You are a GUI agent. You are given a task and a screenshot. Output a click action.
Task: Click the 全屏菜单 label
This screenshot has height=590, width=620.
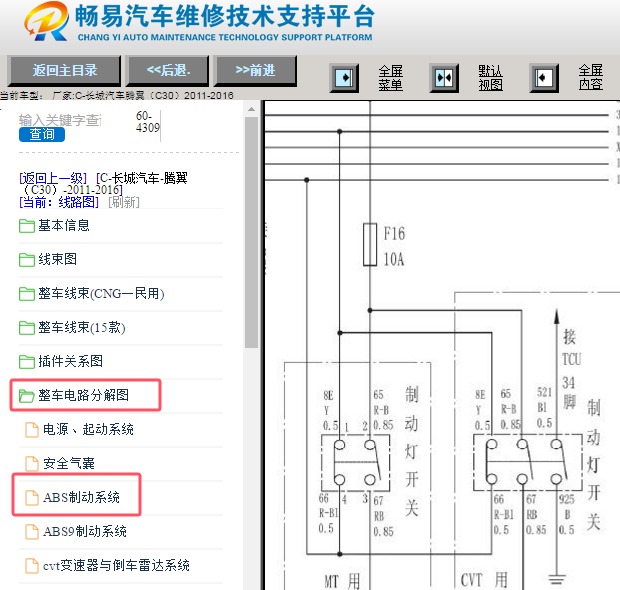click(x=390, y=78)
